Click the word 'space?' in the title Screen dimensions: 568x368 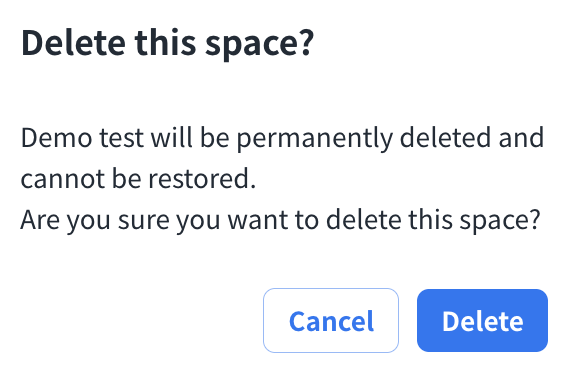pyautogui.click(x=259, y=45)
